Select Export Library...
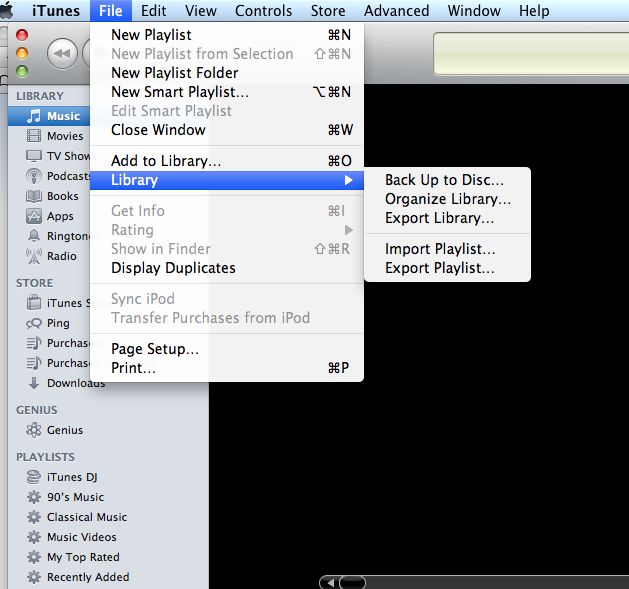This screenshot has height=589, width=629. pyautogui.click(x=447, y=218)
